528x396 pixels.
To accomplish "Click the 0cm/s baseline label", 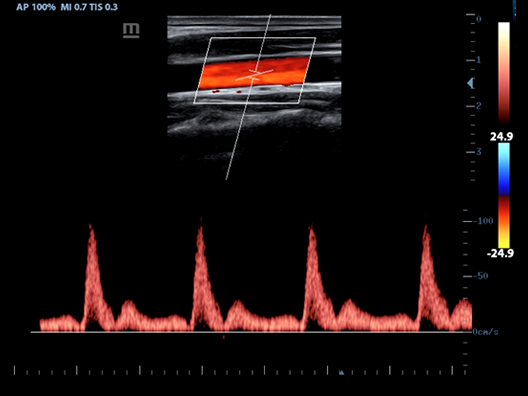I will [485, 332].
